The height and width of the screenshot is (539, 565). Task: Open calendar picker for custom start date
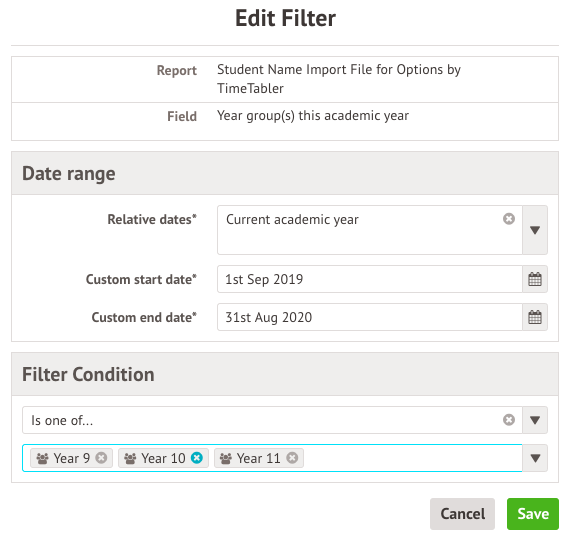tap(535, 279)
